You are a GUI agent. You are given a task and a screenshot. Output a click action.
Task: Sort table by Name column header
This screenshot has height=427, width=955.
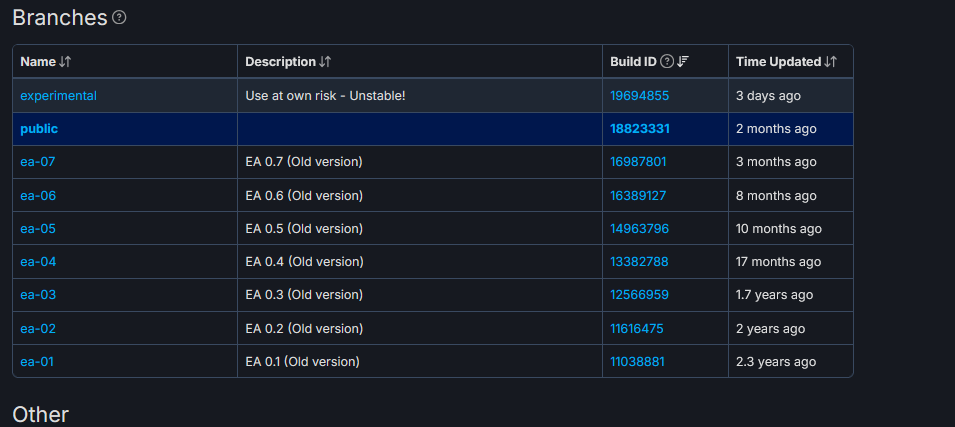coord(39,62)
